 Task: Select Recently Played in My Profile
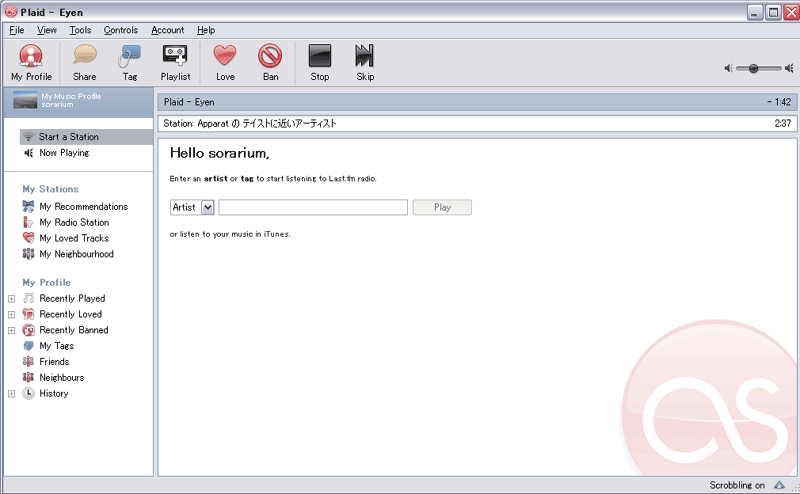pyautogui.click(x=72, y=298)
